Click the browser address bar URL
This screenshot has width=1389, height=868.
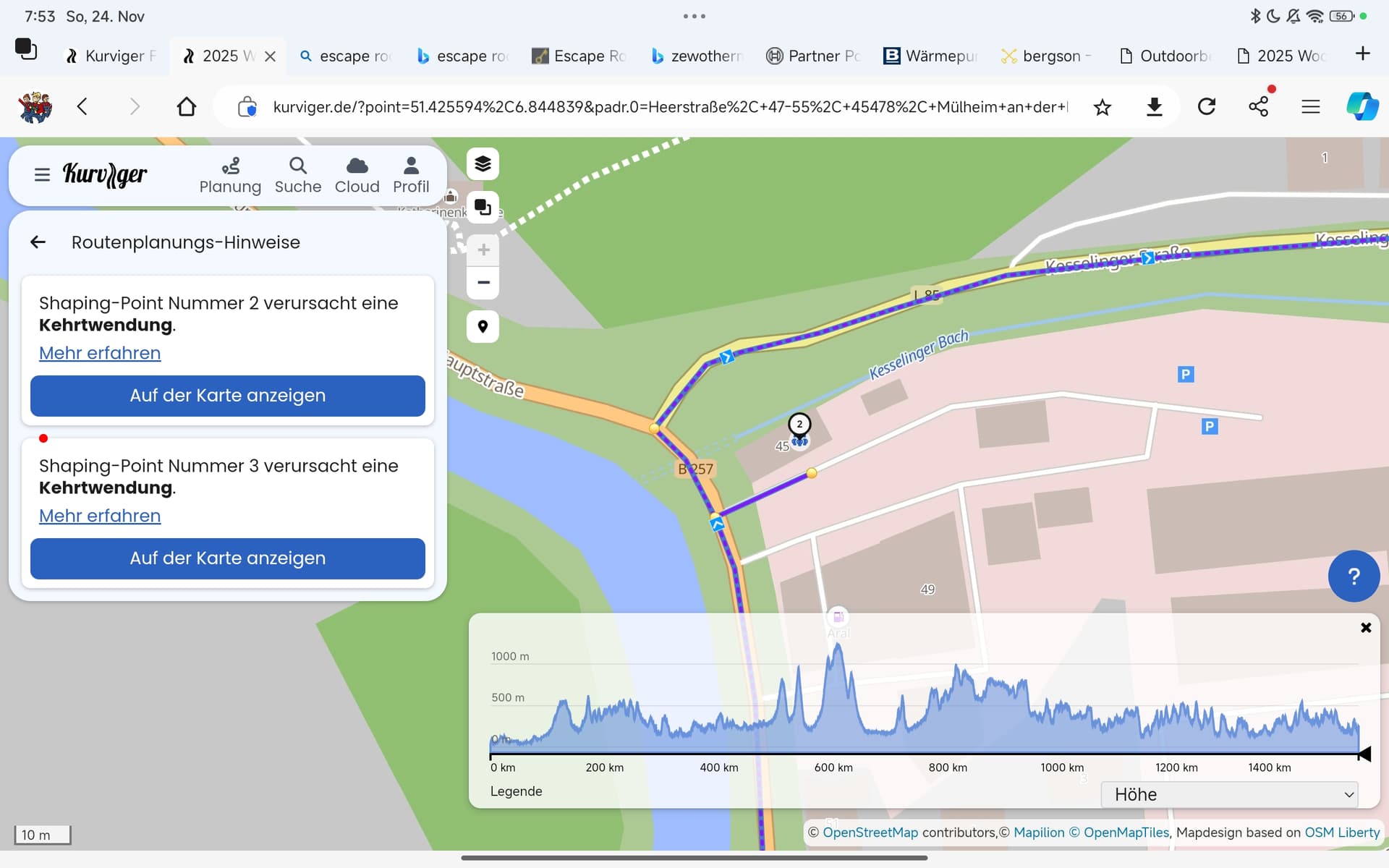pos(669,107)
